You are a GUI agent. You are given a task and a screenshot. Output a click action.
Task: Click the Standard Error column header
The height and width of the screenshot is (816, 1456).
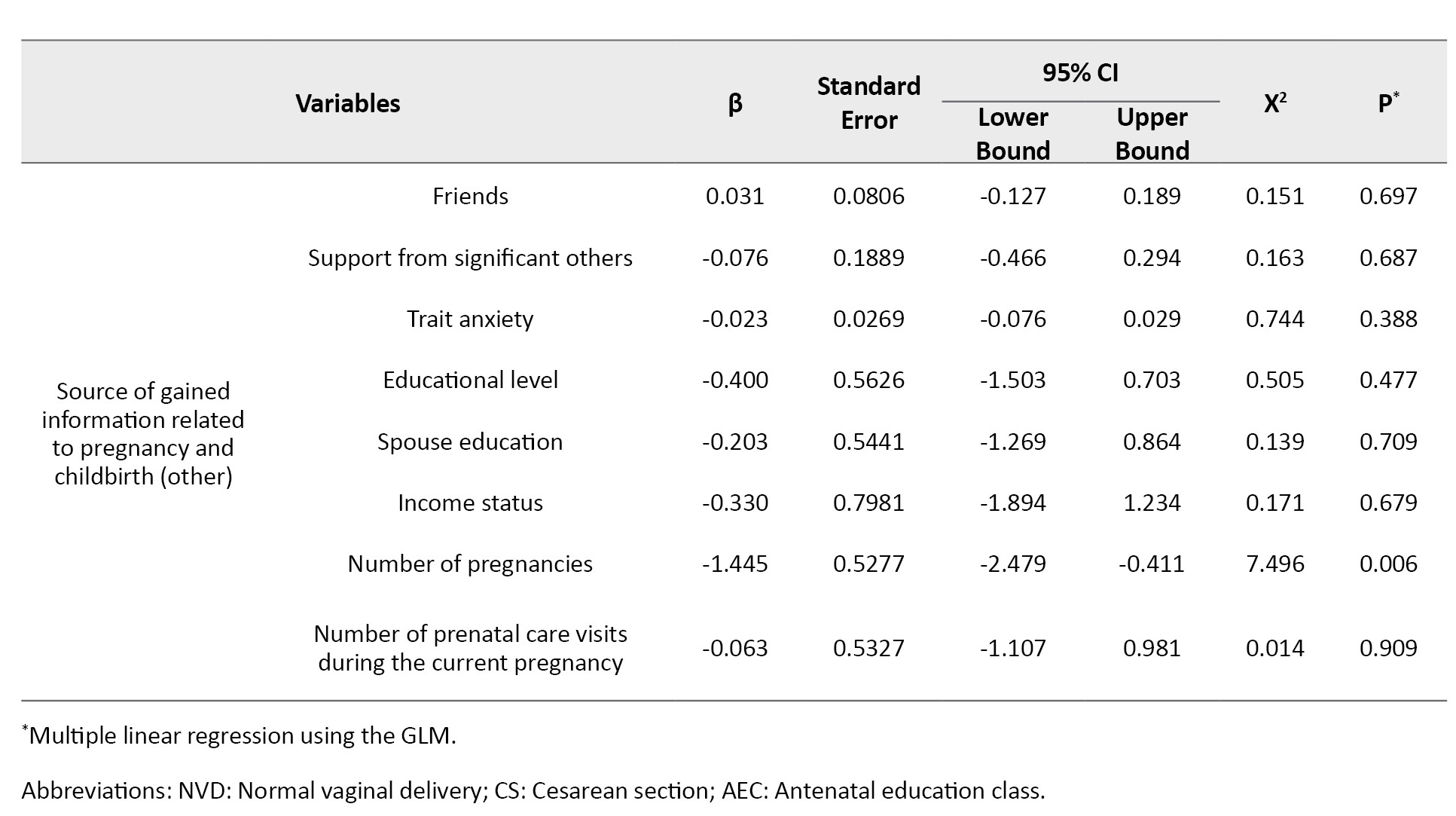click(868, 103)
